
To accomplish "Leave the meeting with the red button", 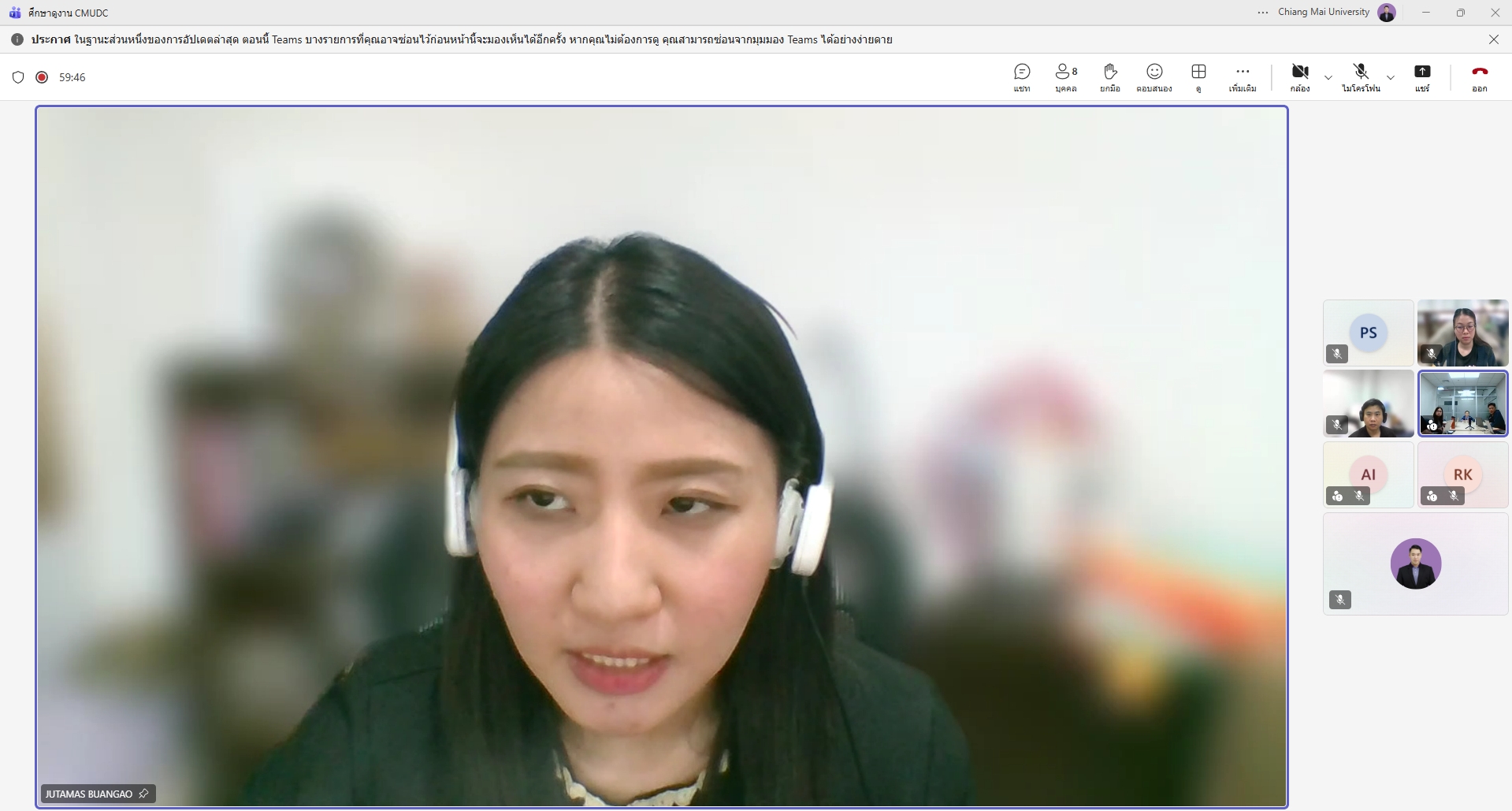I will [1479, 77].
